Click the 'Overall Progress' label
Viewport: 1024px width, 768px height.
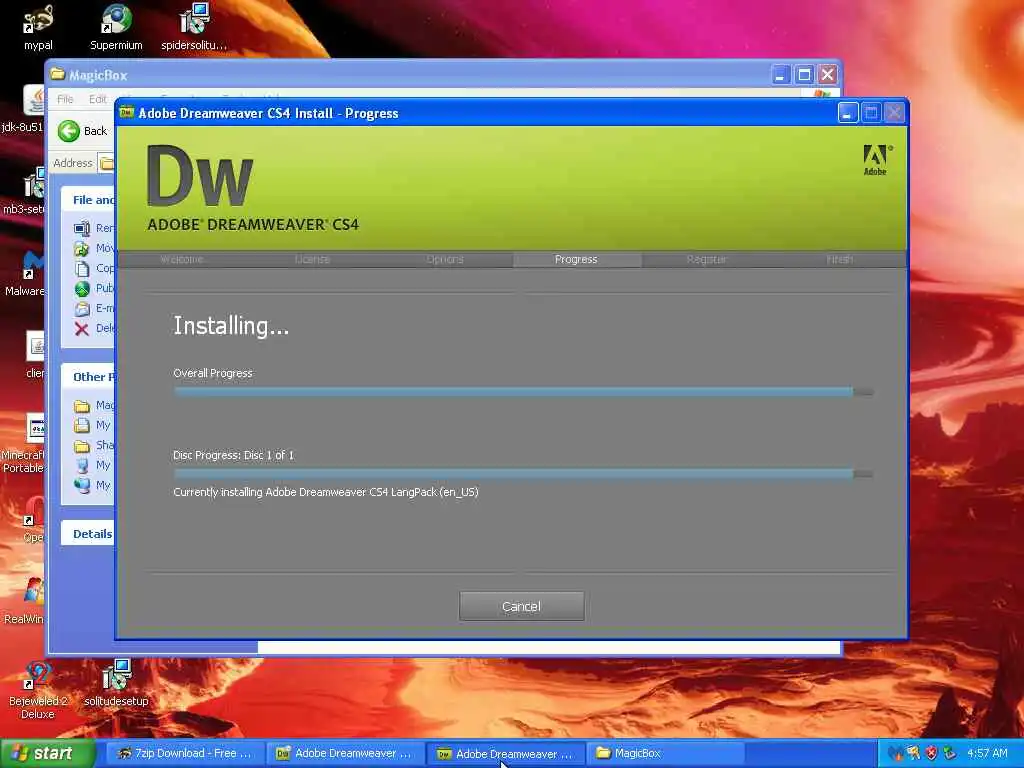(x=213, y=373)
